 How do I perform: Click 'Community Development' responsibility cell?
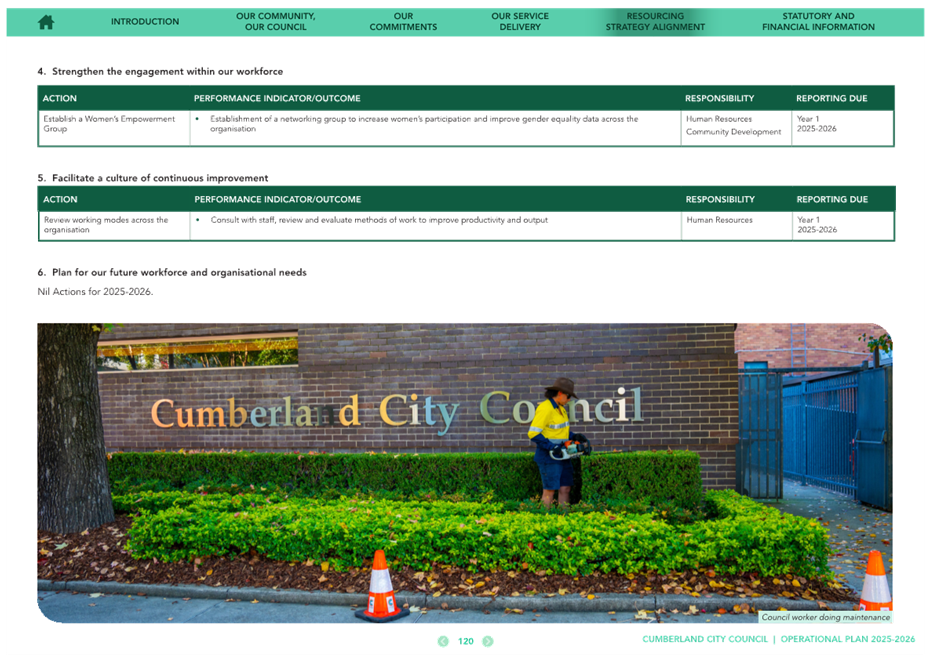click(734, 132)
